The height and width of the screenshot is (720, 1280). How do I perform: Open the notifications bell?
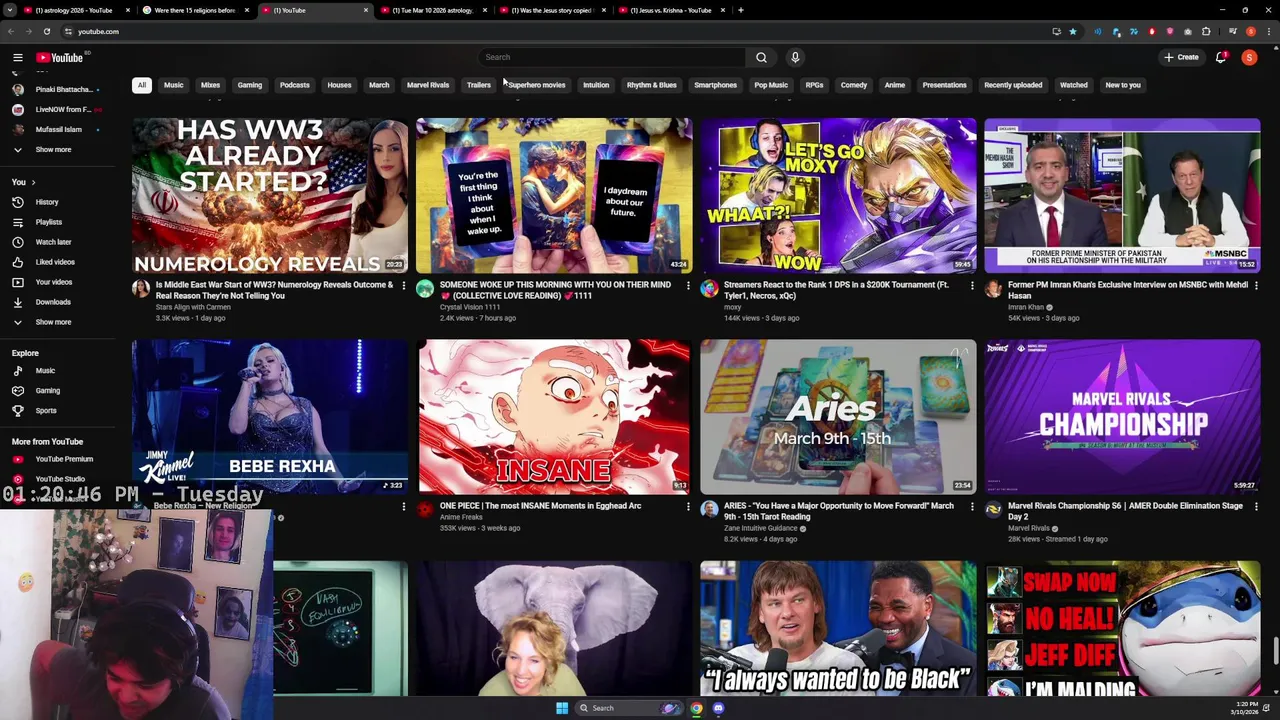1221,57
